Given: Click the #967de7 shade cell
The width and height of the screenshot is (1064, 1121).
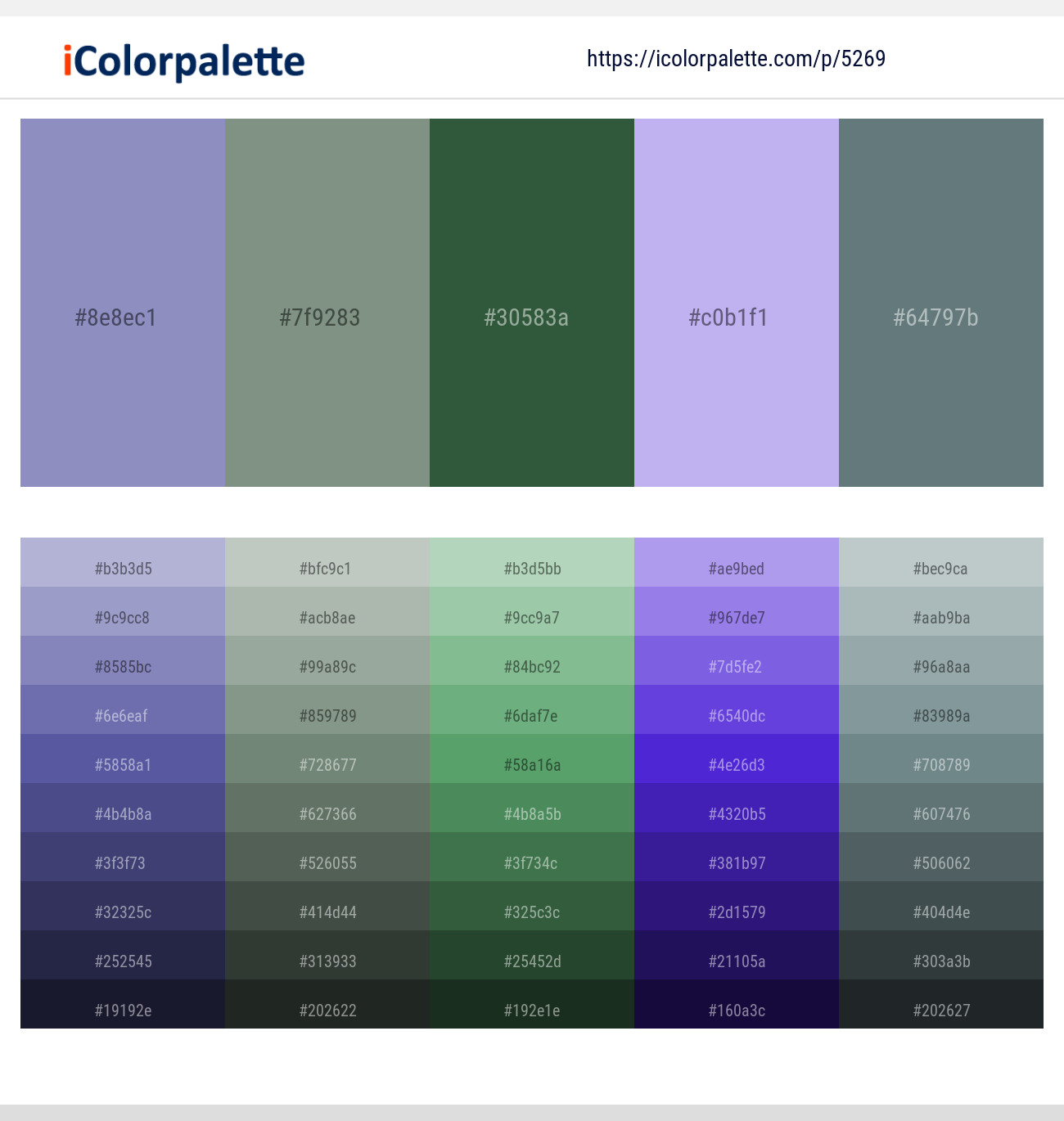Looking at the screenshot, I should point(736,618).
